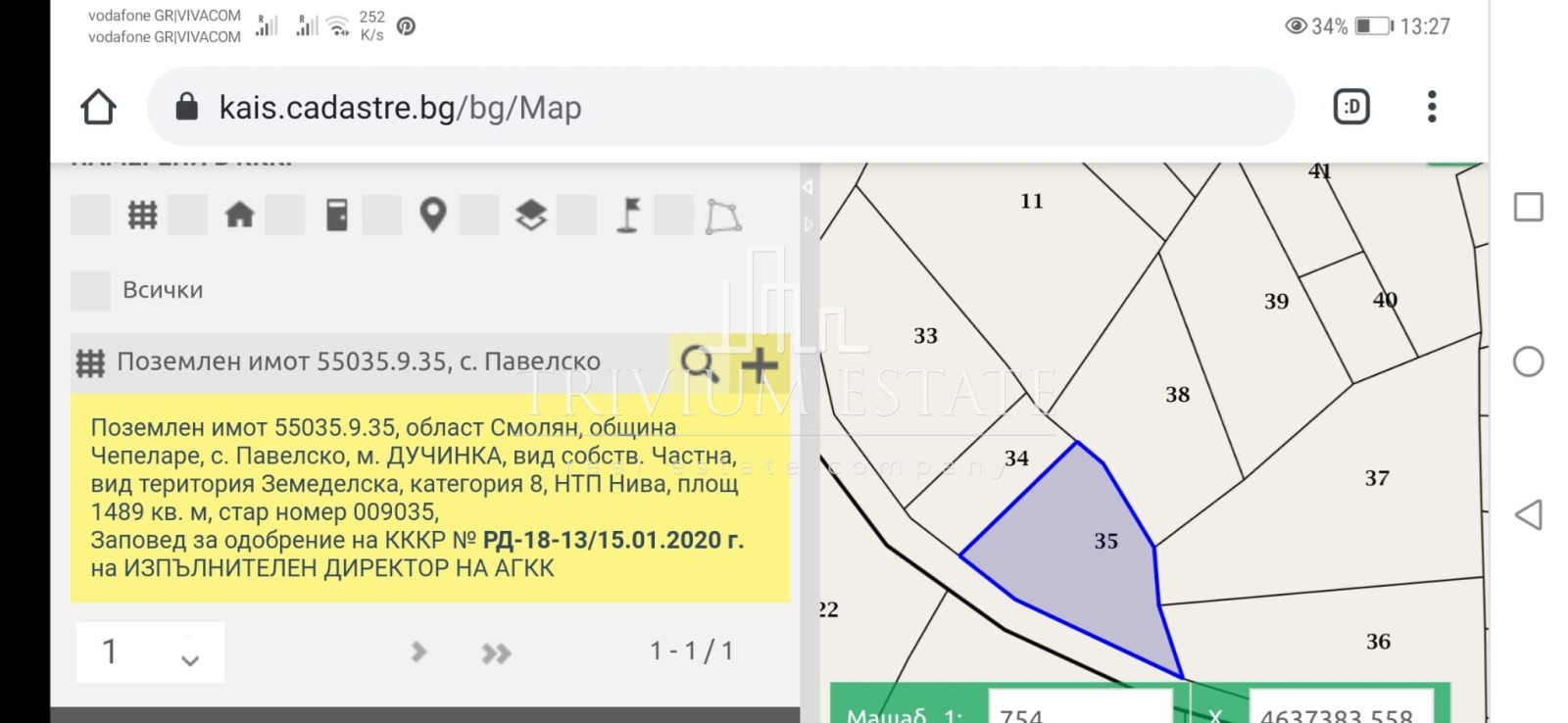This screenshot has height=723, width=1568.
Task: Tick the checkbox left of the map pin icon
Action: pyautogui.click(x=382, y=215)
